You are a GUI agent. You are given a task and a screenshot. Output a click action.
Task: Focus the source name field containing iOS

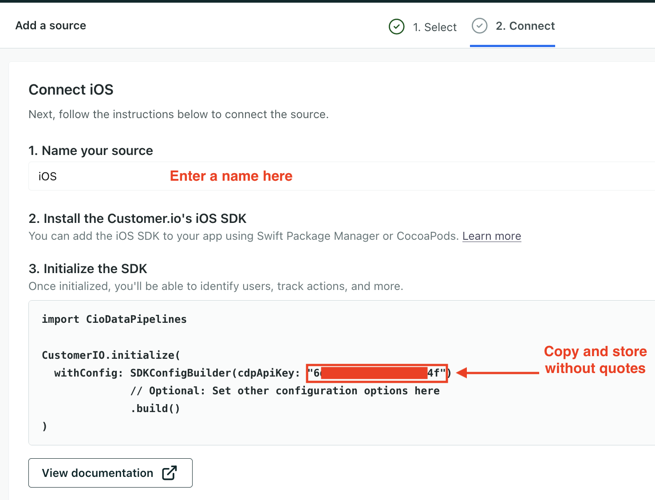point(341,176)
